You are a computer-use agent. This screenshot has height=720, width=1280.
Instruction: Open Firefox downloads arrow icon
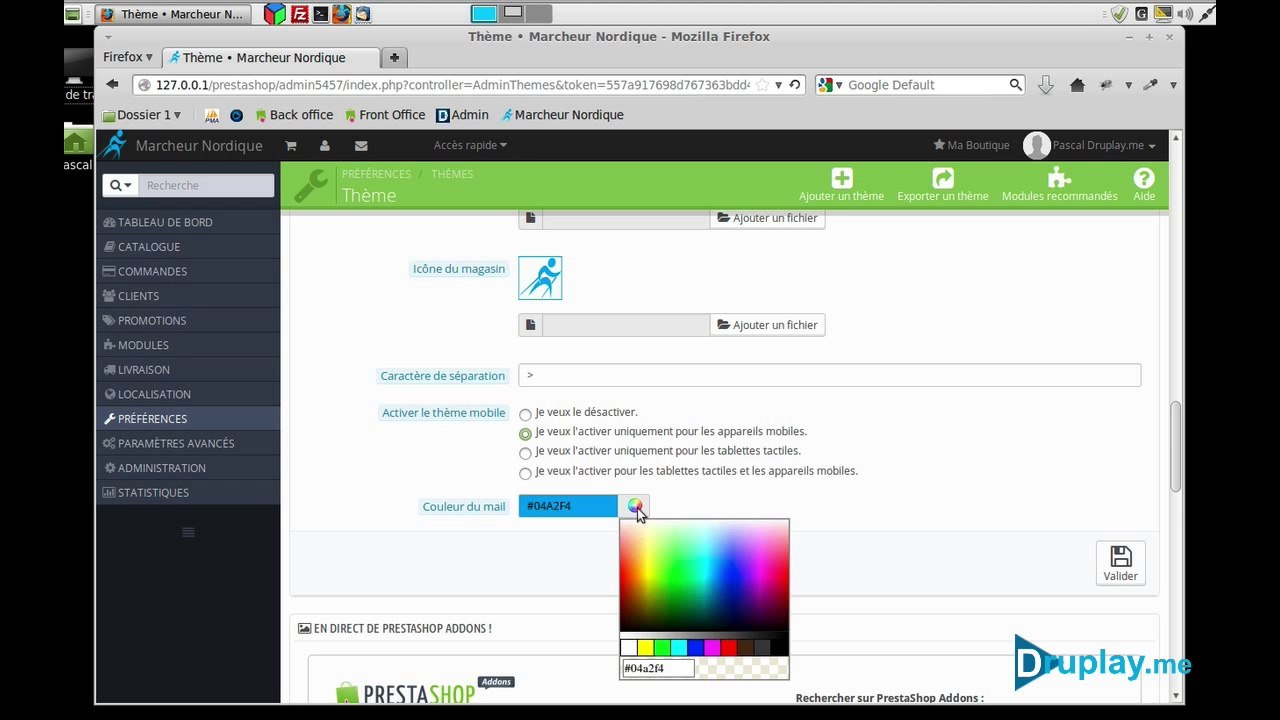coord(1046,85)
